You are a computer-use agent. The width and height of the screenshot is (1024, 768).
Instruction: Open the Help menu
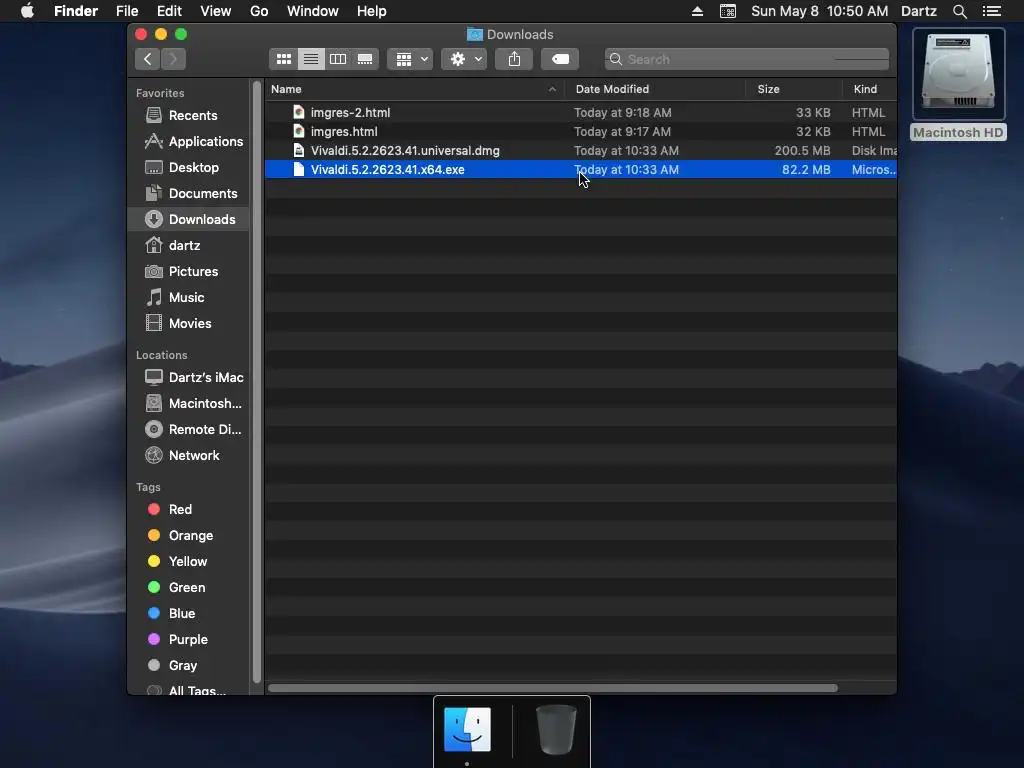click(x=372, y=11)
